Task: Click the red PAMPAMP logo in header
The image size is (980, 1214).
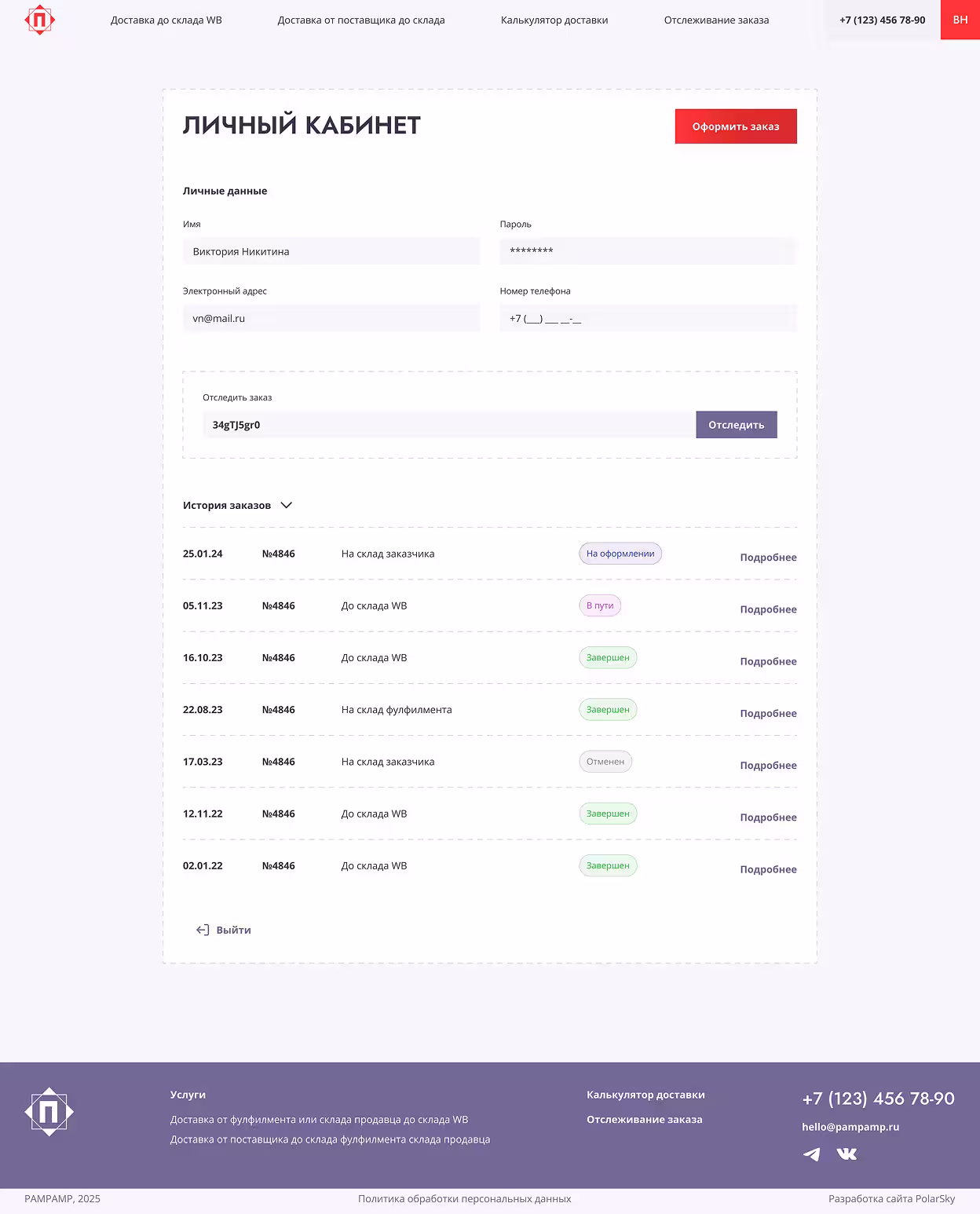Action: [40, 20]
